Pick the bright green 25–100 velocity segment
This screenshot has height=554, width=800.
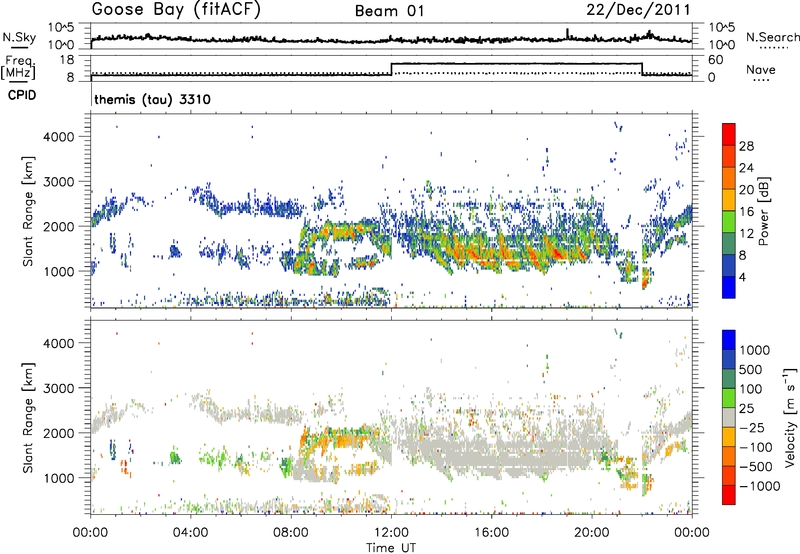pyautogui.click(x=729, y=398)
